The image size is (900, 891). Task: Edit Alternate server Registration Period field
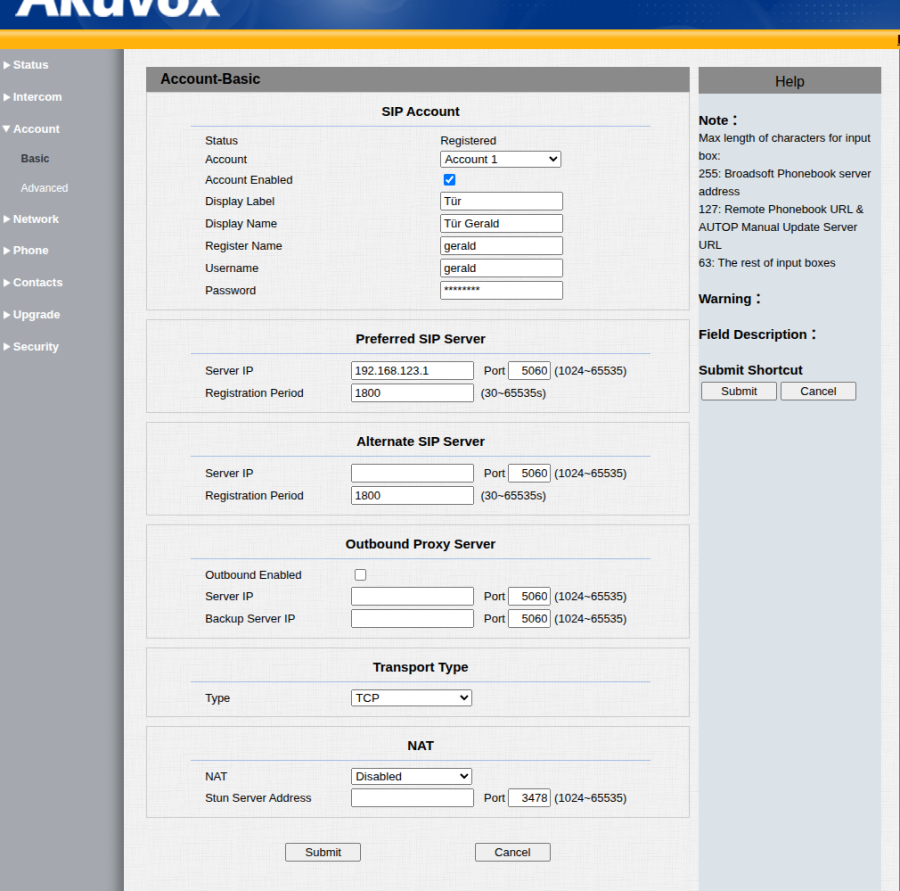pos(412,495)
